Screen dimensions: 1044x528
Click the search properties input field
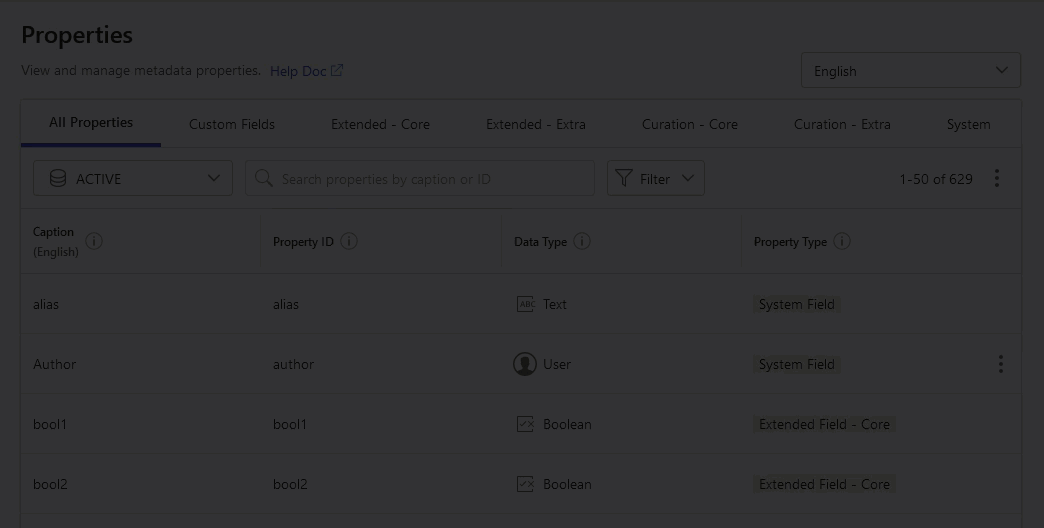click(420, 178)
